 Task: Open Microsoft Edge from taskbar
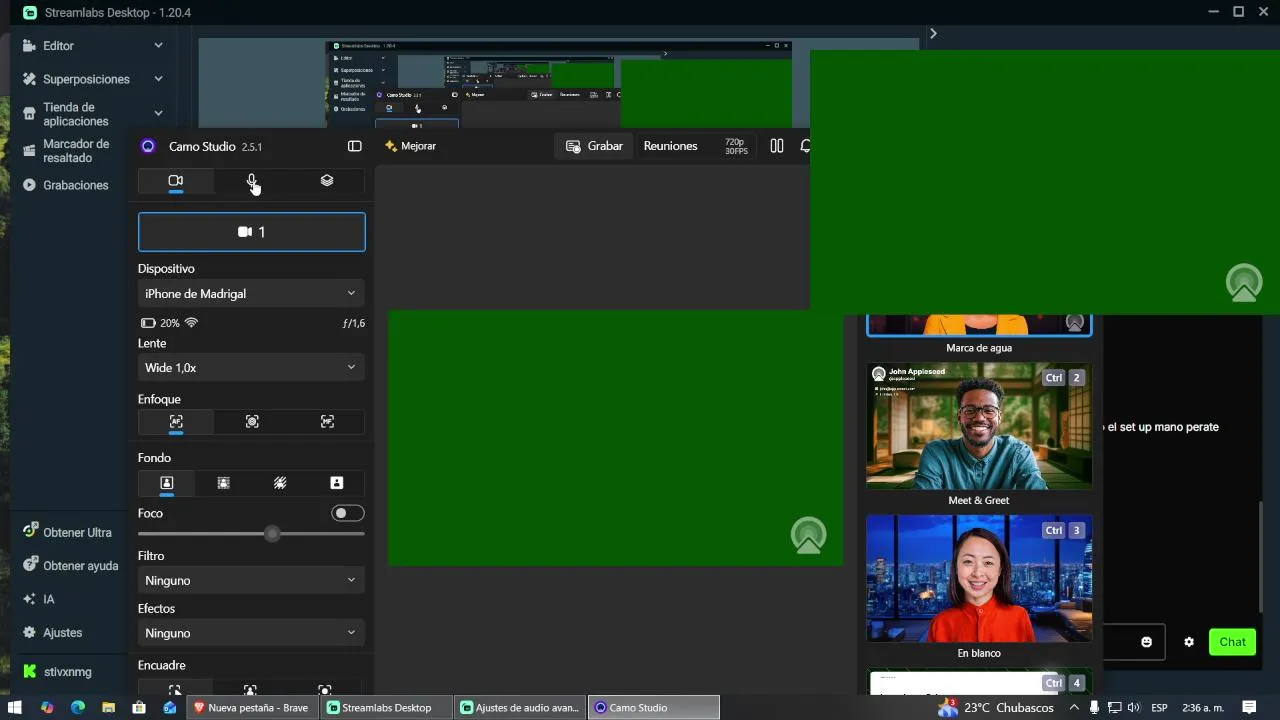coord(78,707)
